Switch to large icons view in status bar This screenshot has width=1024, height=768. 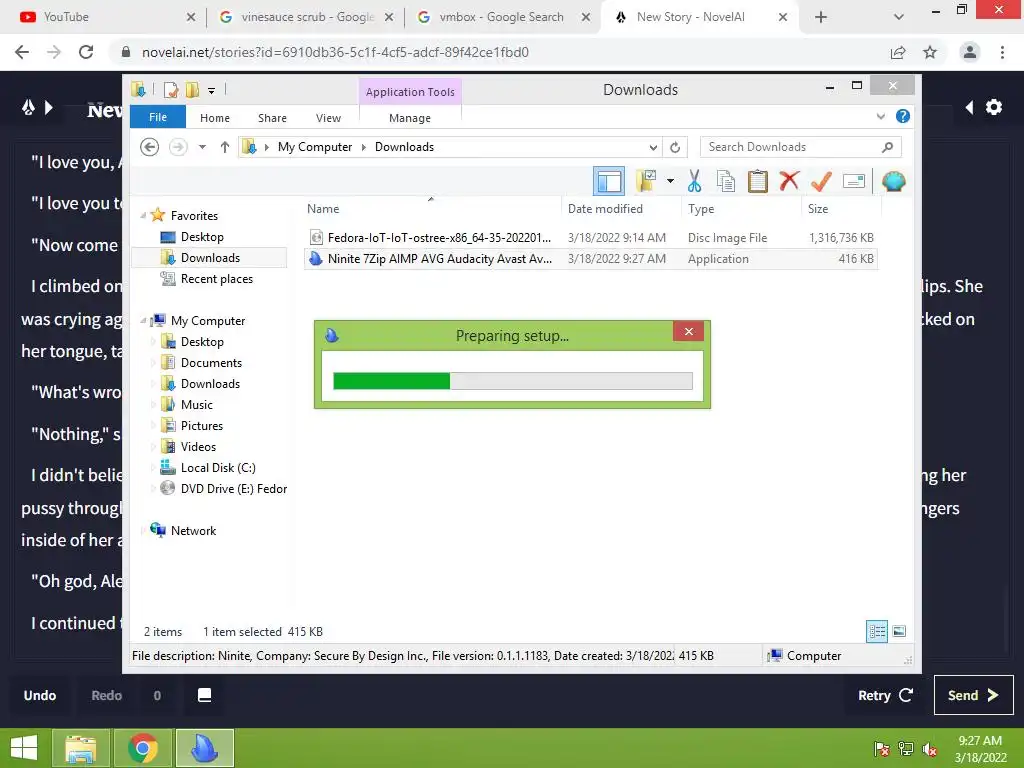[x=899, y=632]
